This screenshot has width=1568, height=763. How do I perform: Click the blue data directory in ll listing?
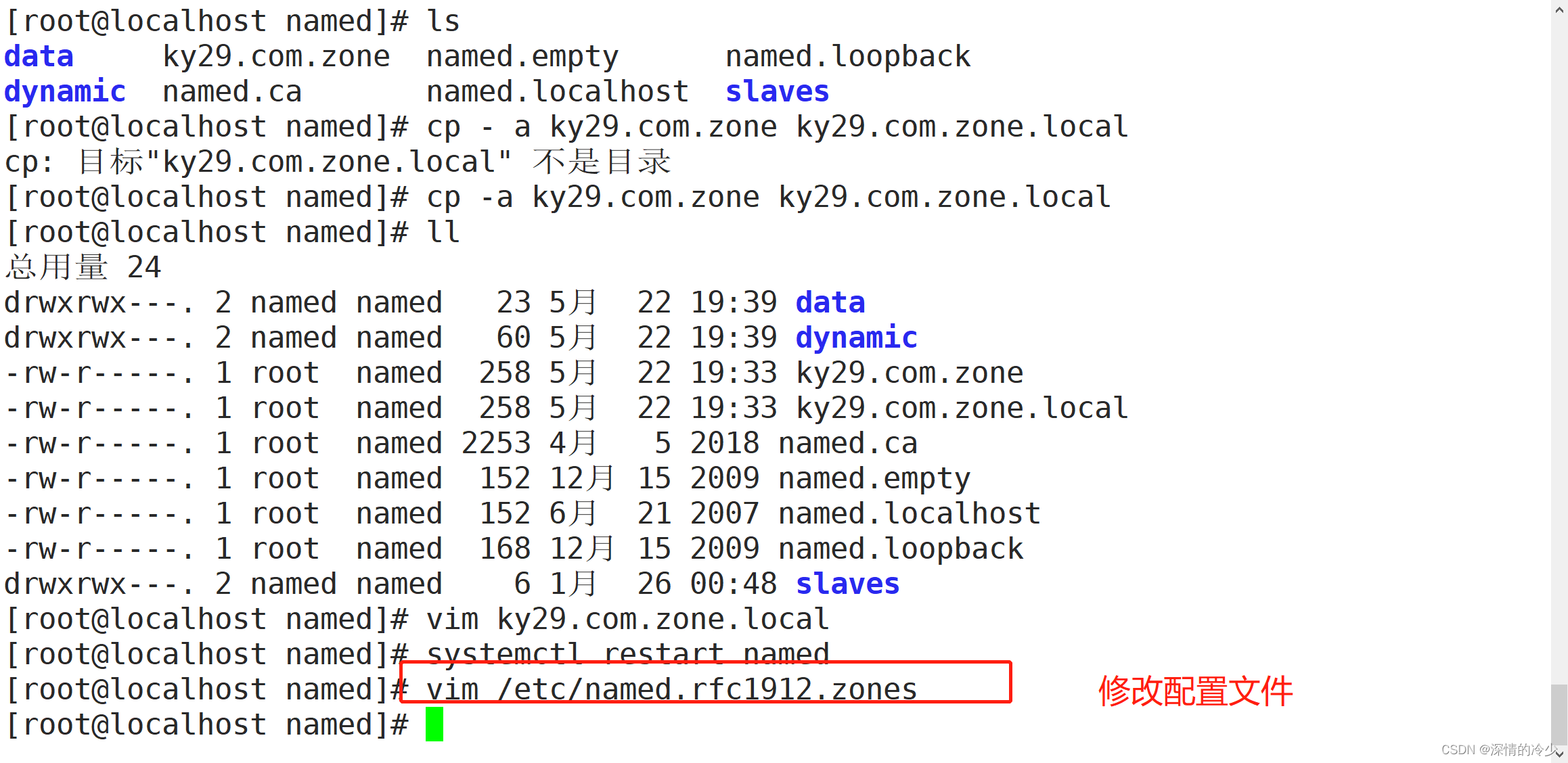[x=830, y=302]
